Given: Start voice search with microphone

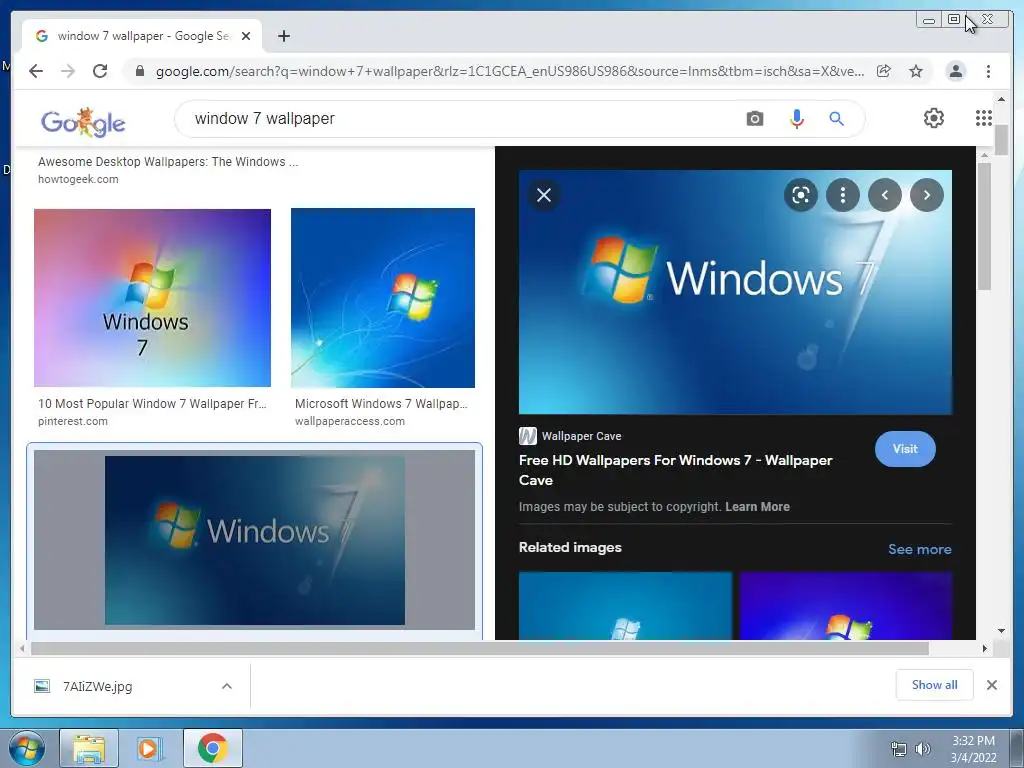Looking at the screenshot, I should point(797,119).
